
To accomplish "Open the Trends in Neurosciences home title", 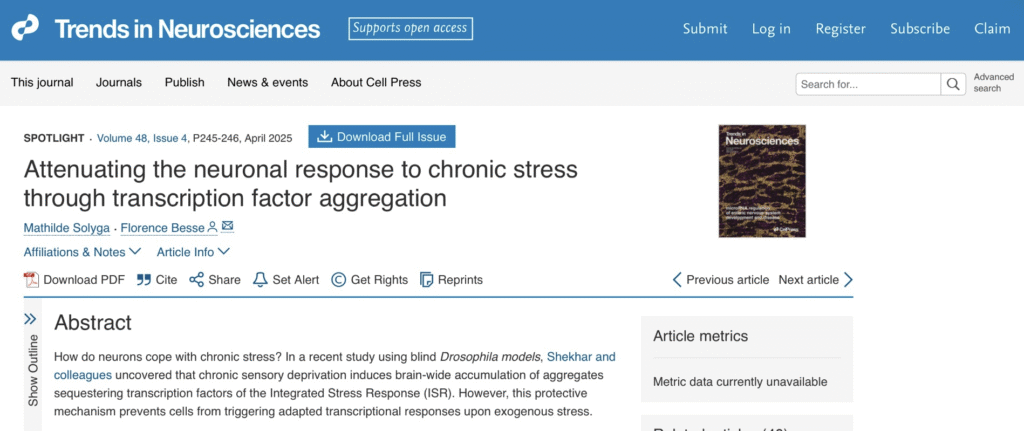I will 187,29.
